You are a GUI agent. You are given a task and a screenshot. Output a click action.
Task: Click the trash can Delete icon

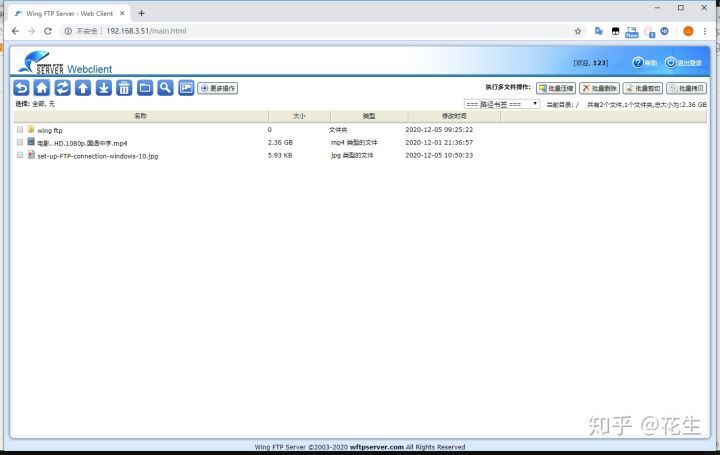(124, 88)
